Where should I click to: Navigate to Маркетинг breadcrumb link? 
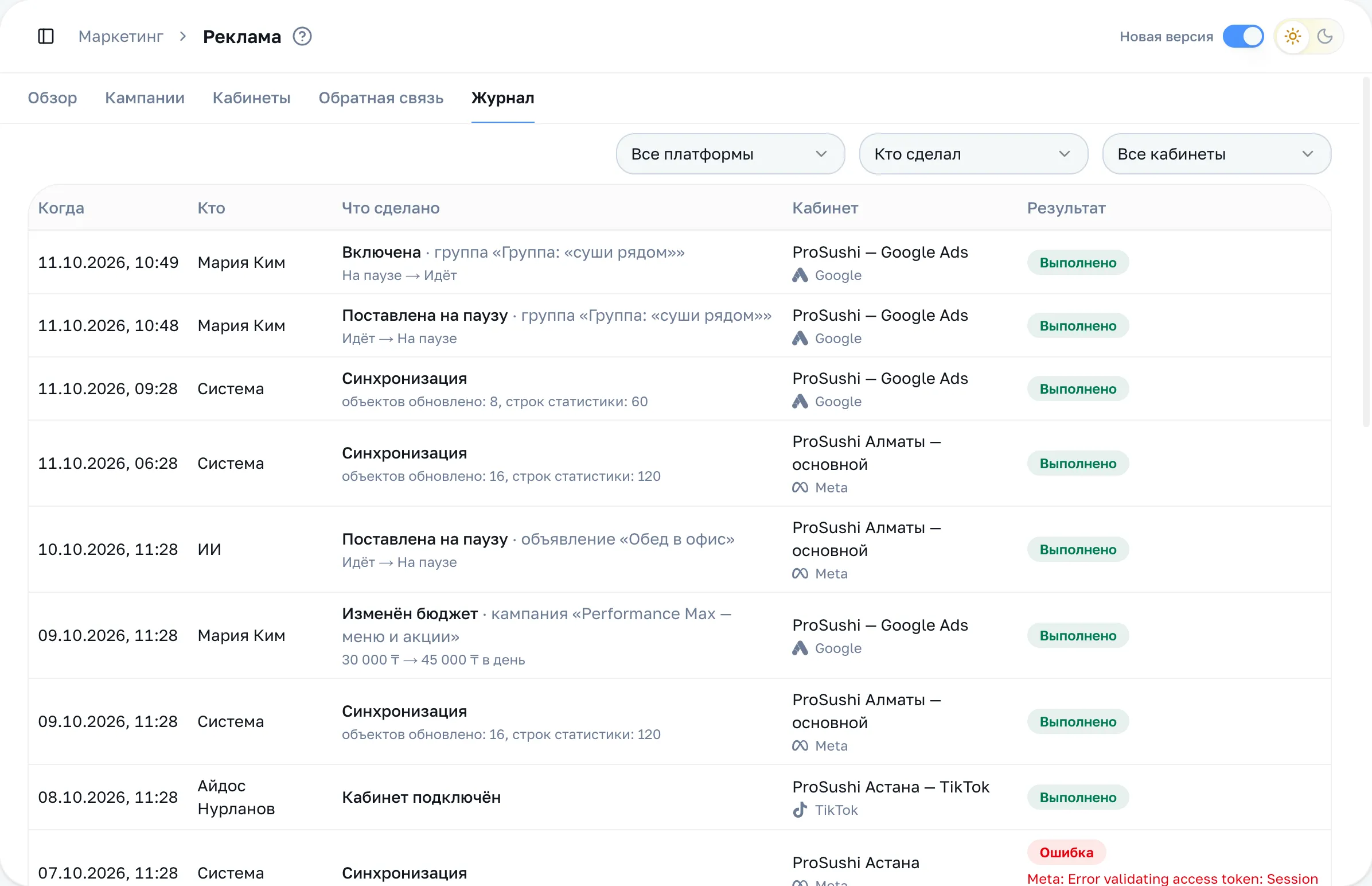tap(121, 36)
